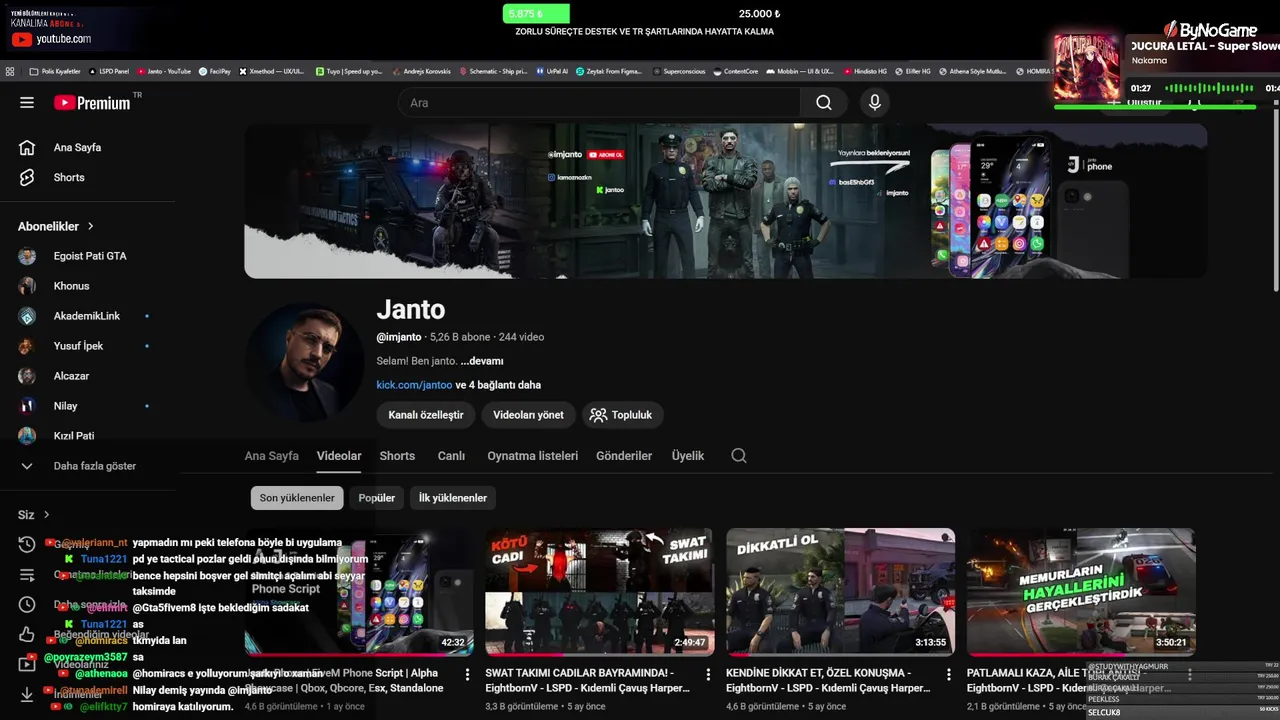Click donation goal progress bar 5.875 ₺
Image resolution: width=1280 pixels, height=720 pixels.
(536, 14)
